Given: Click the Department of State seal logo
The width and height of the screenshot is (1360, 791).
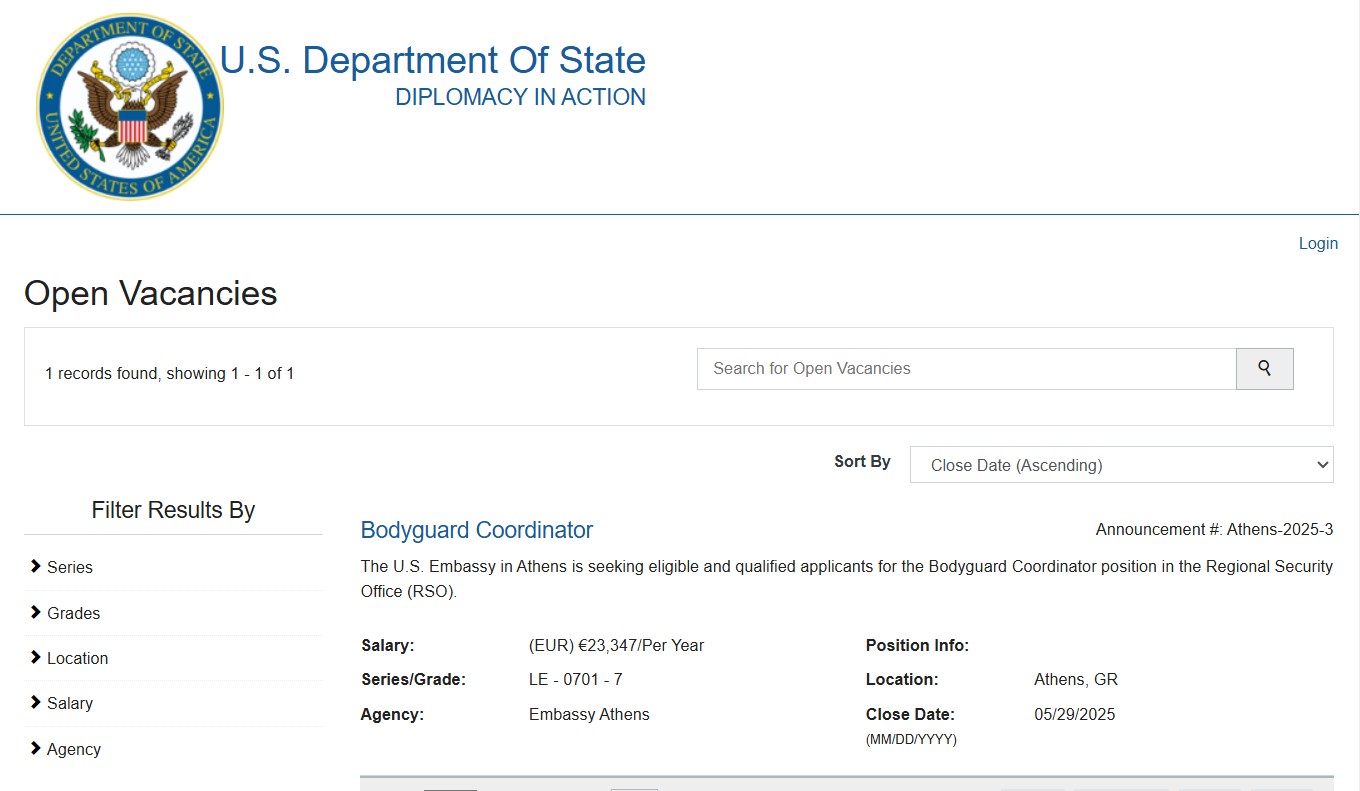Looking at the screenshot, I should click(129, 106).
